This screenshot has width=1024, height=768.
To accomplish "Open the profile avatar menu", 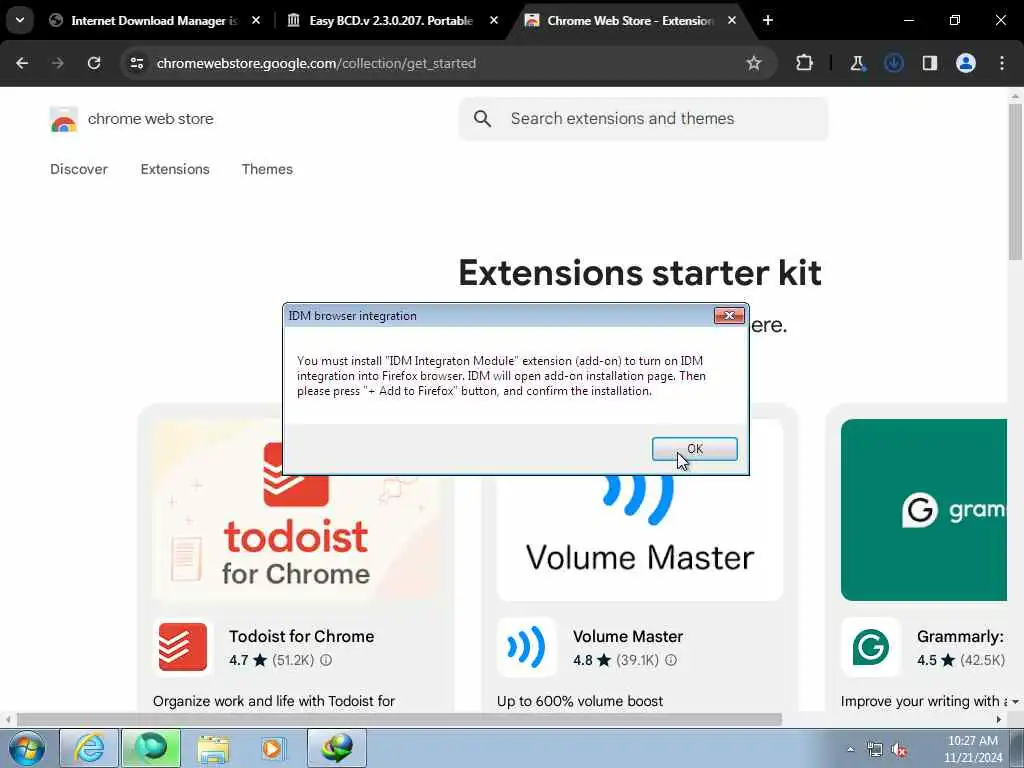I will 966,63.
